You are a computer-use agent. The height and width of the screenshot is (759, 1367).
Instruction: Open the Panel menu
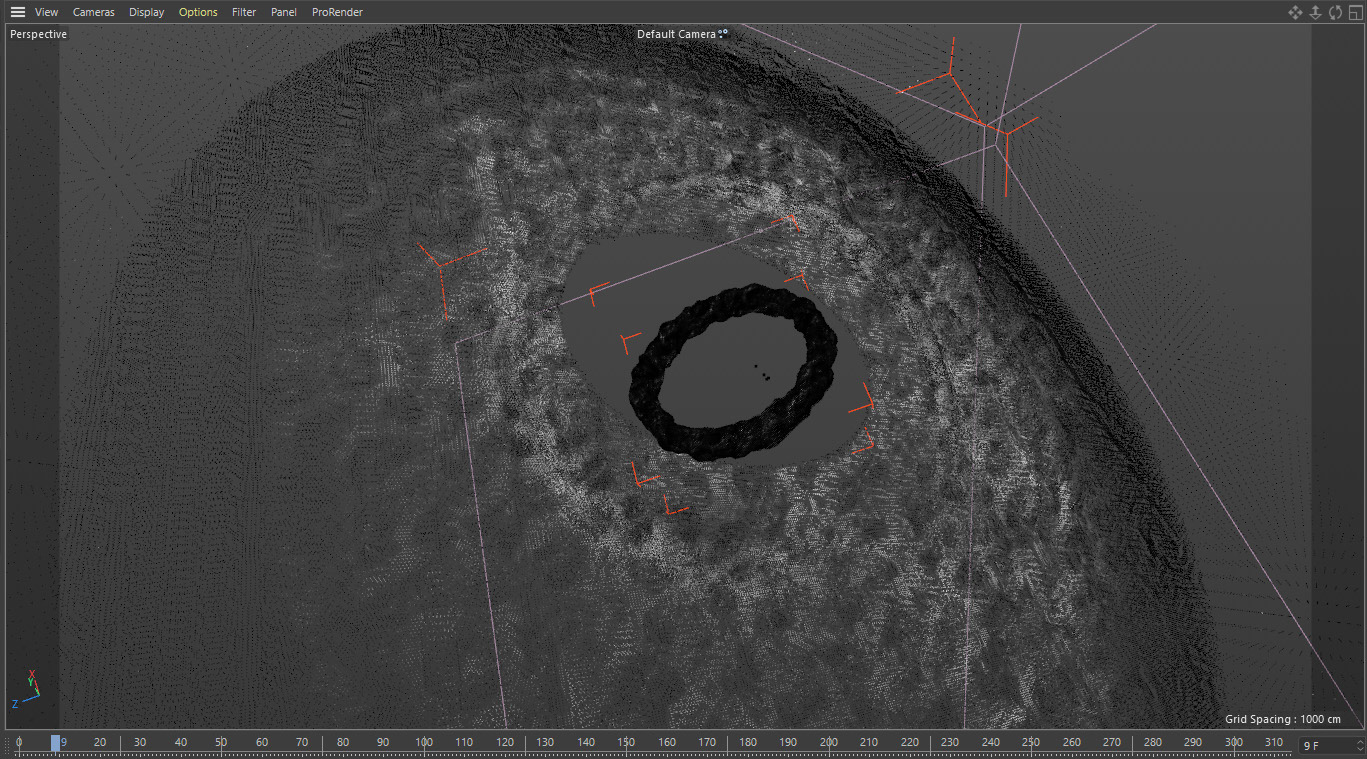284,12
